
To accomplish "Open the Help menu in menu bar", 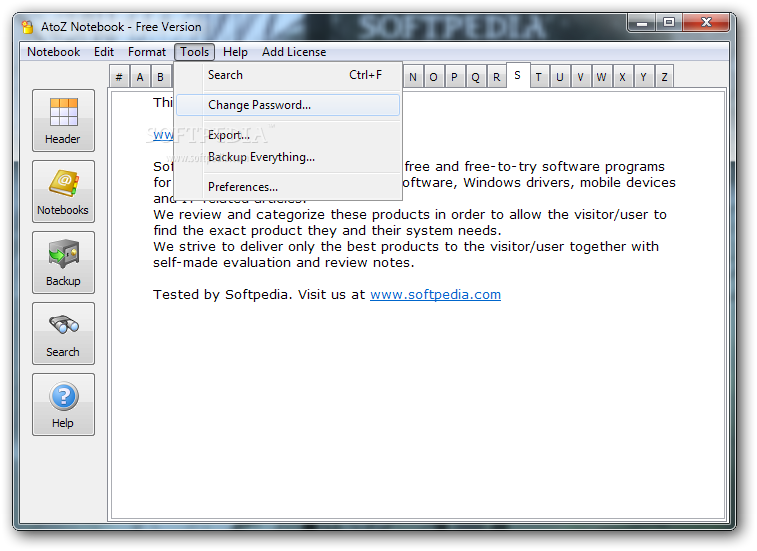I will pos(235,52).
